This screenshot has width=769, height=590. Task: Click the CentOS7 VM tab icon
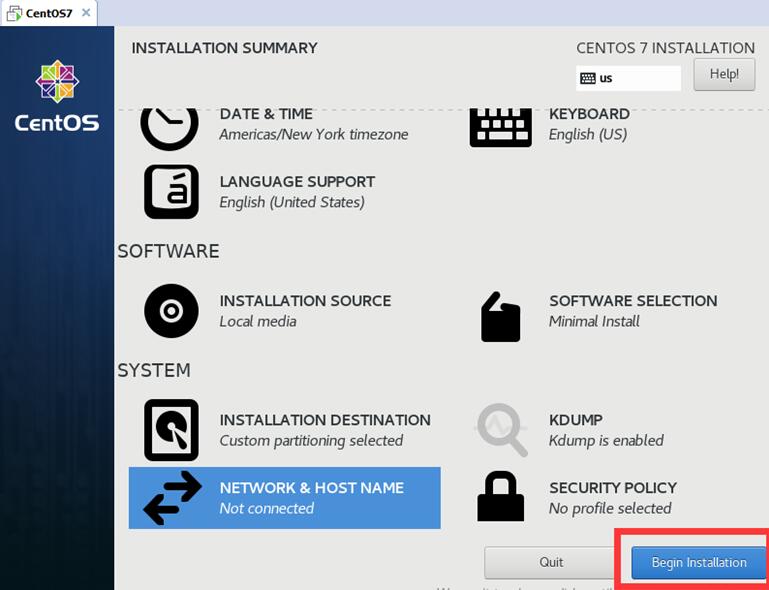click(x=14, y=13)
